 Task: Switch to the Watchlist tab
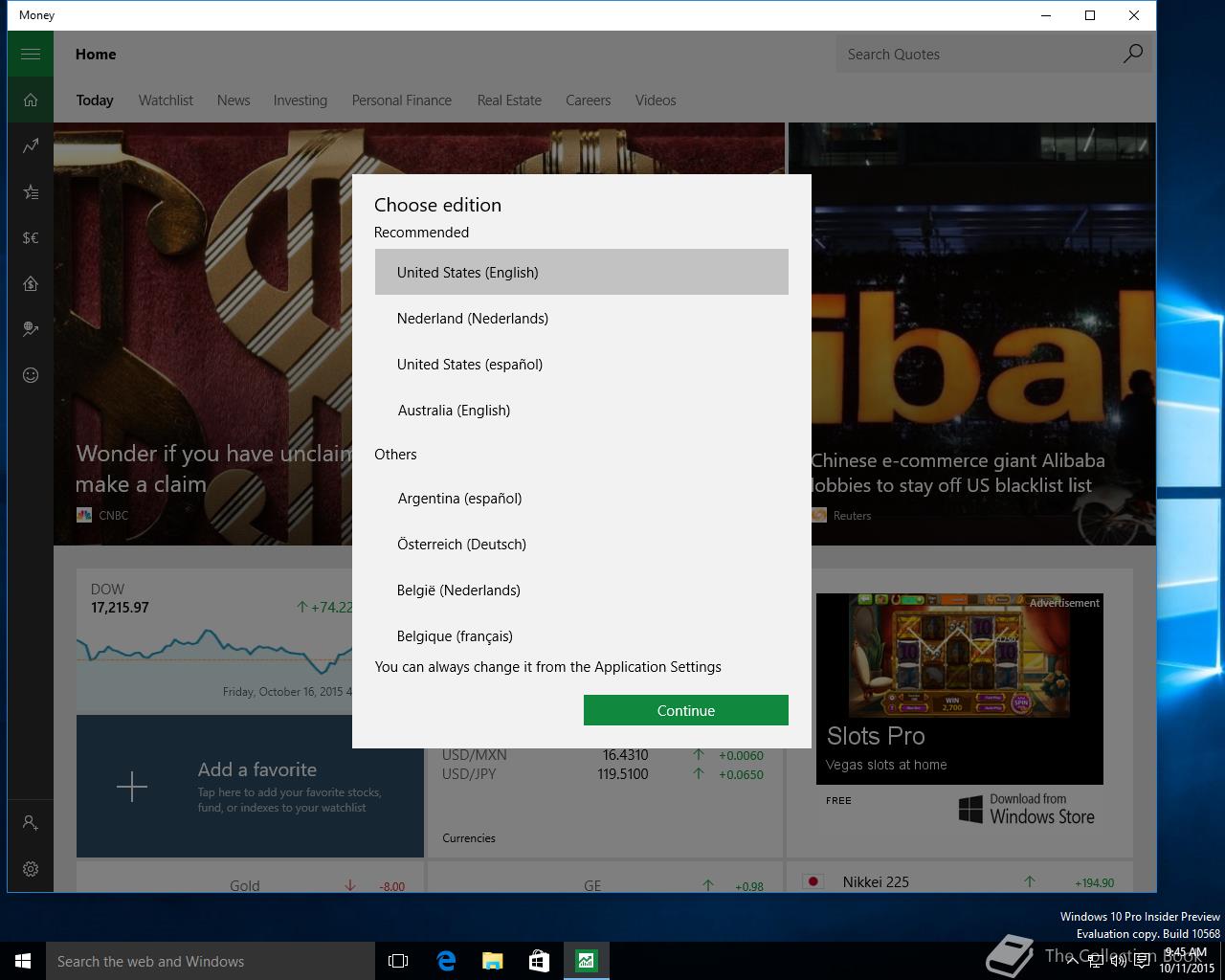point(166,100)
